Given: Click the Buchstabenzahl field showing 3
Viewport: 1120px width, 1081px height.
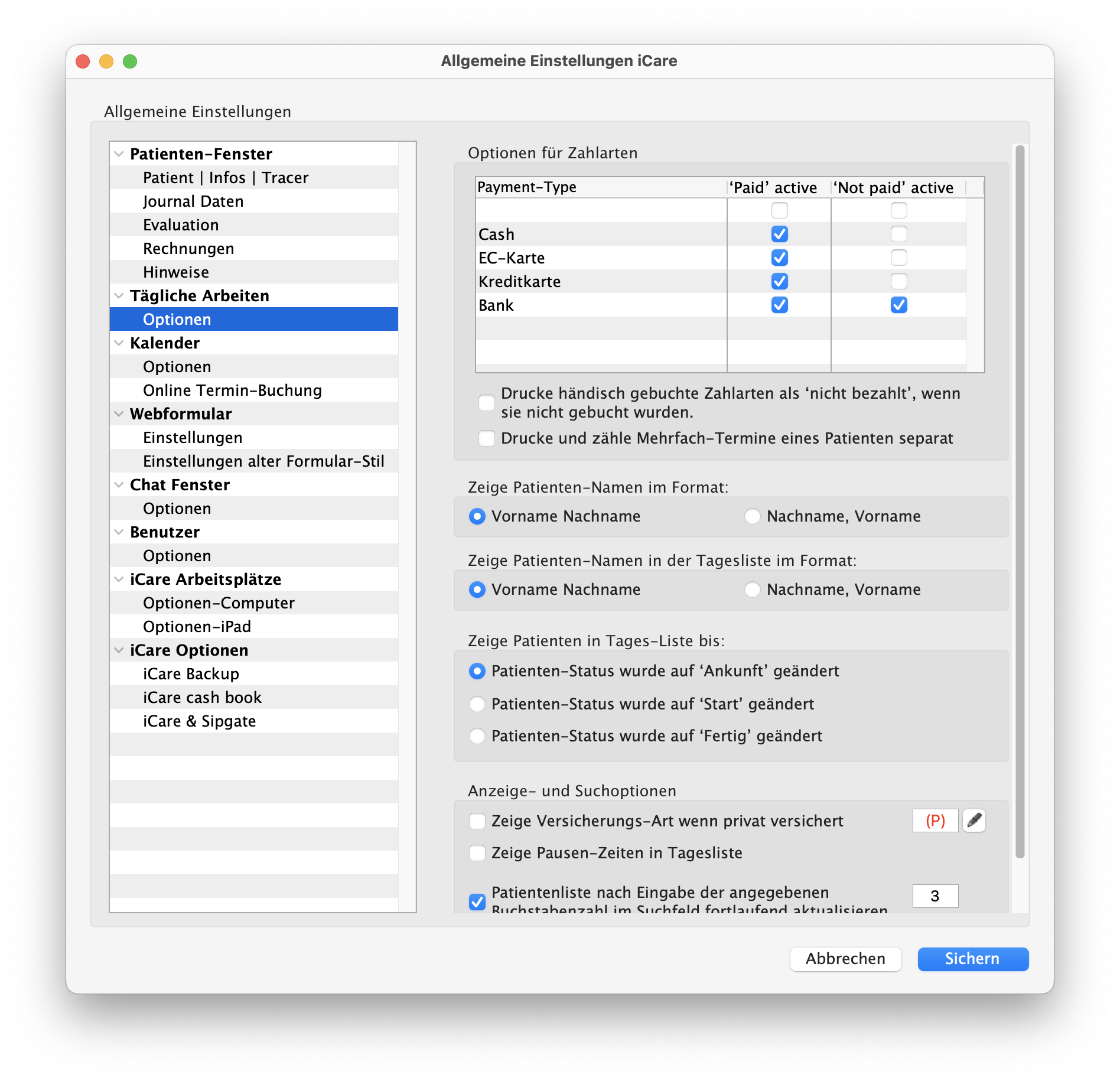Looking at the screenshot, I should coord(935,896).
